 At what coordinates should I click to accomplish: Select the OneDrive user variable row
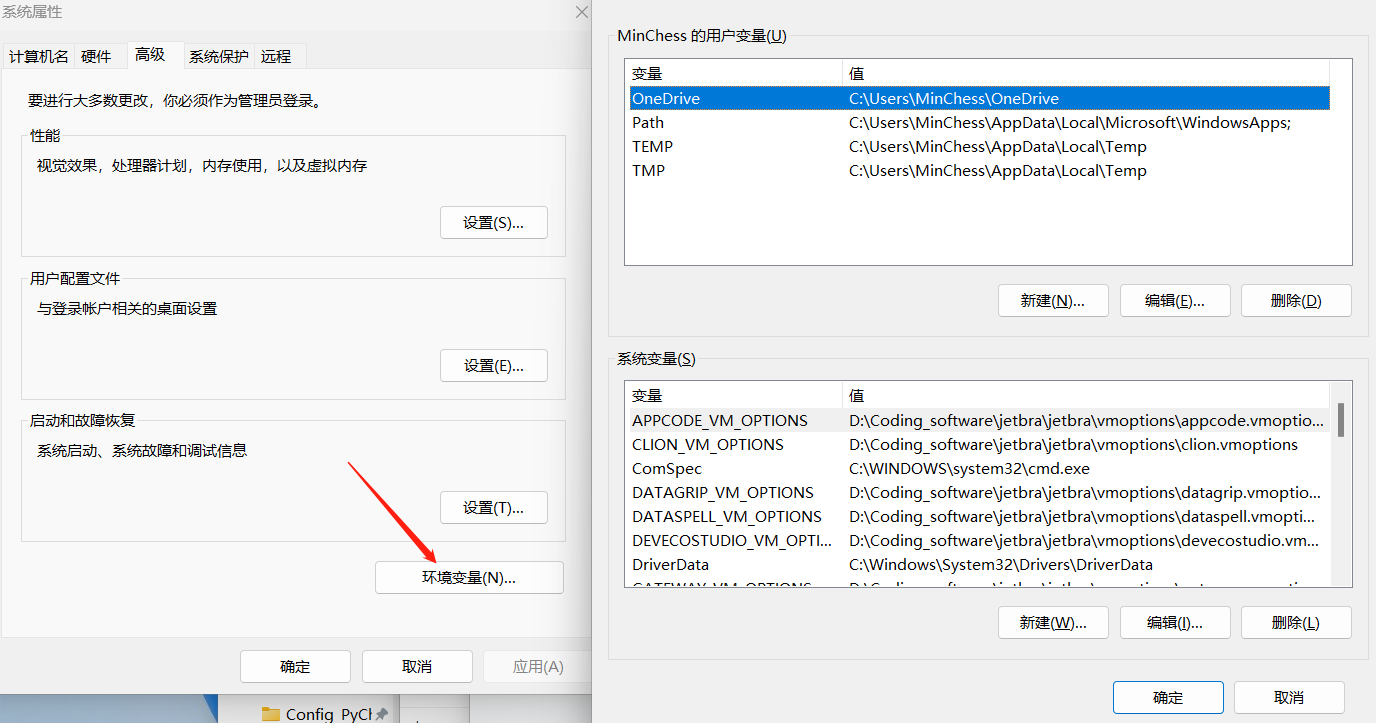[980, 98]
